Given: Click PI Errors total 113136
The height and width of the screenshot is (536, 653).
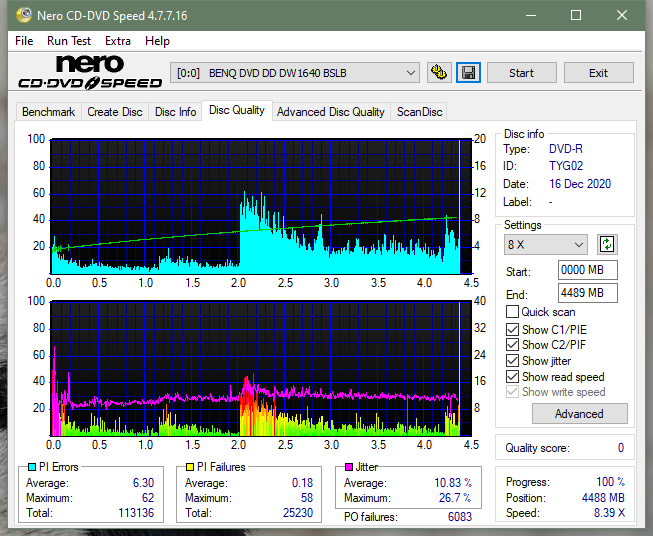Looking at the screenshot, I should pos(136,513).
